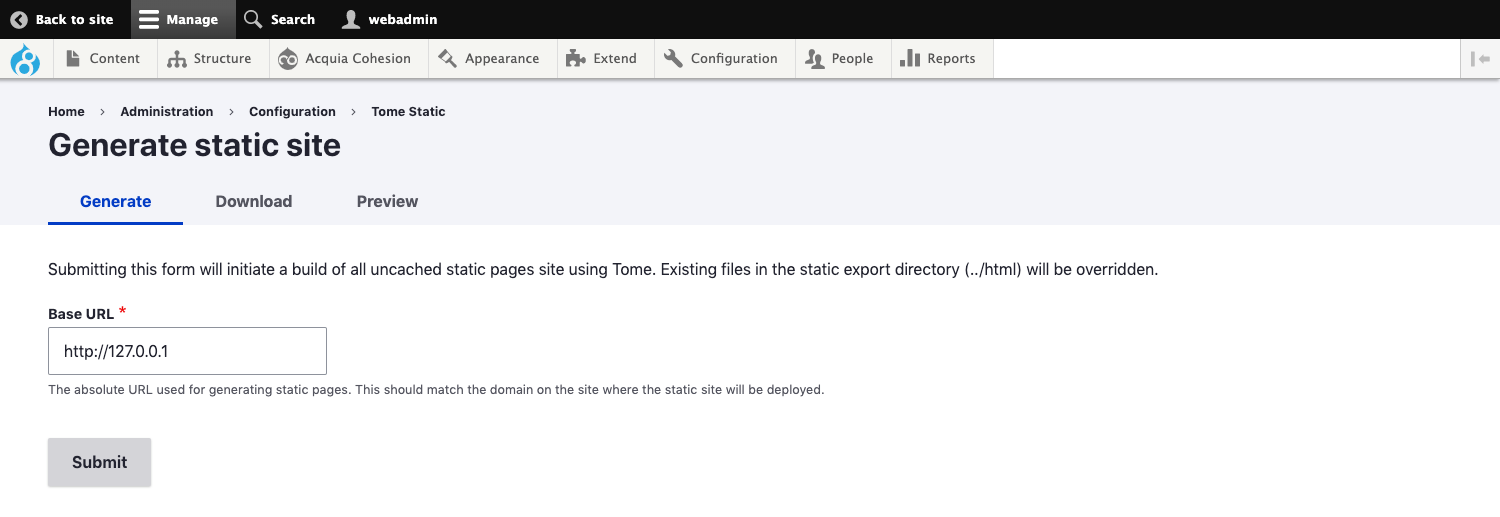This screenshot has height=517, width=1500.
Task: Click the Submit button
Action: tap(100, 462)
